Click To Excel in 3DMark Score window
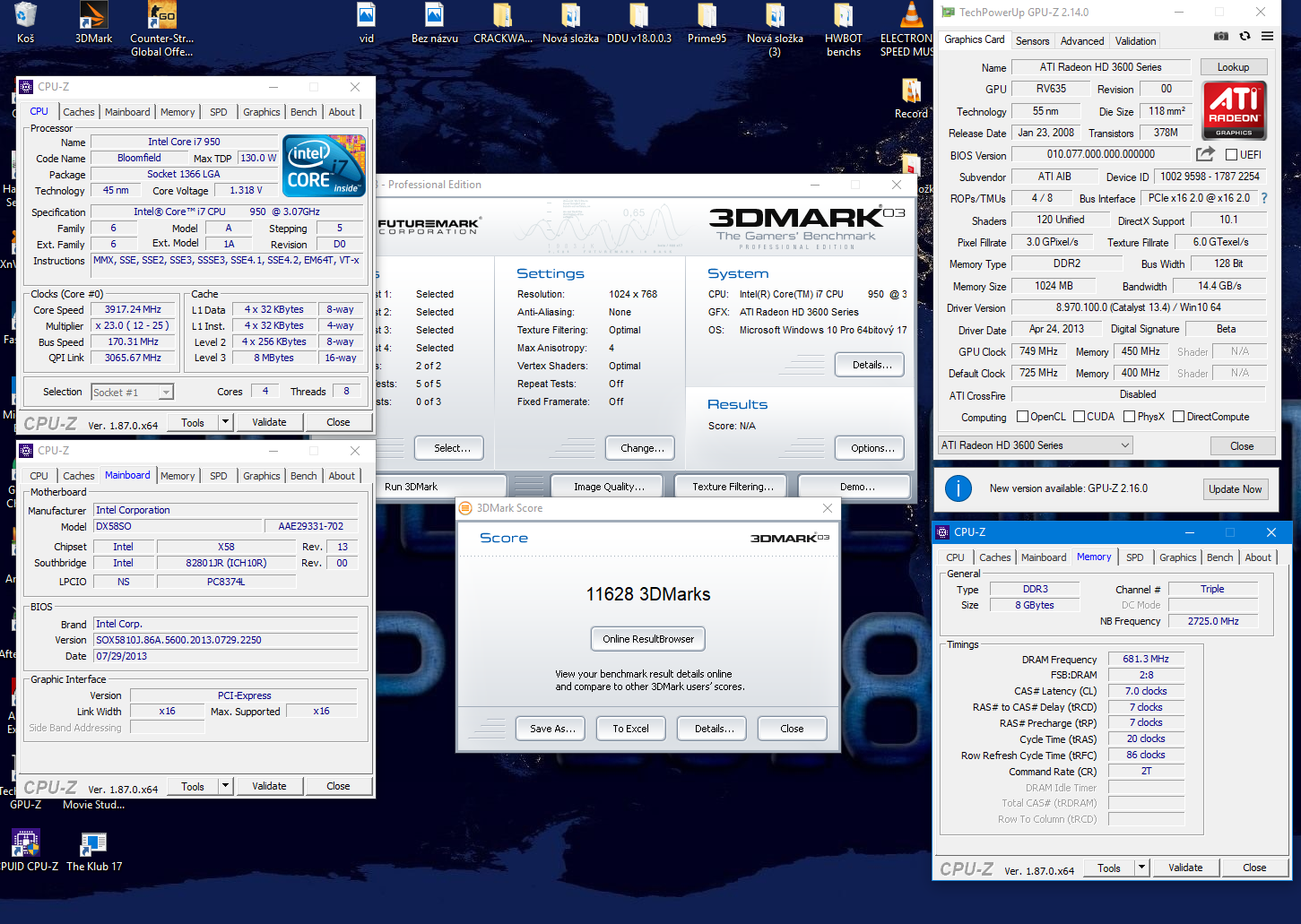Screen dimensions: 1301x924 tap(630, 729)
